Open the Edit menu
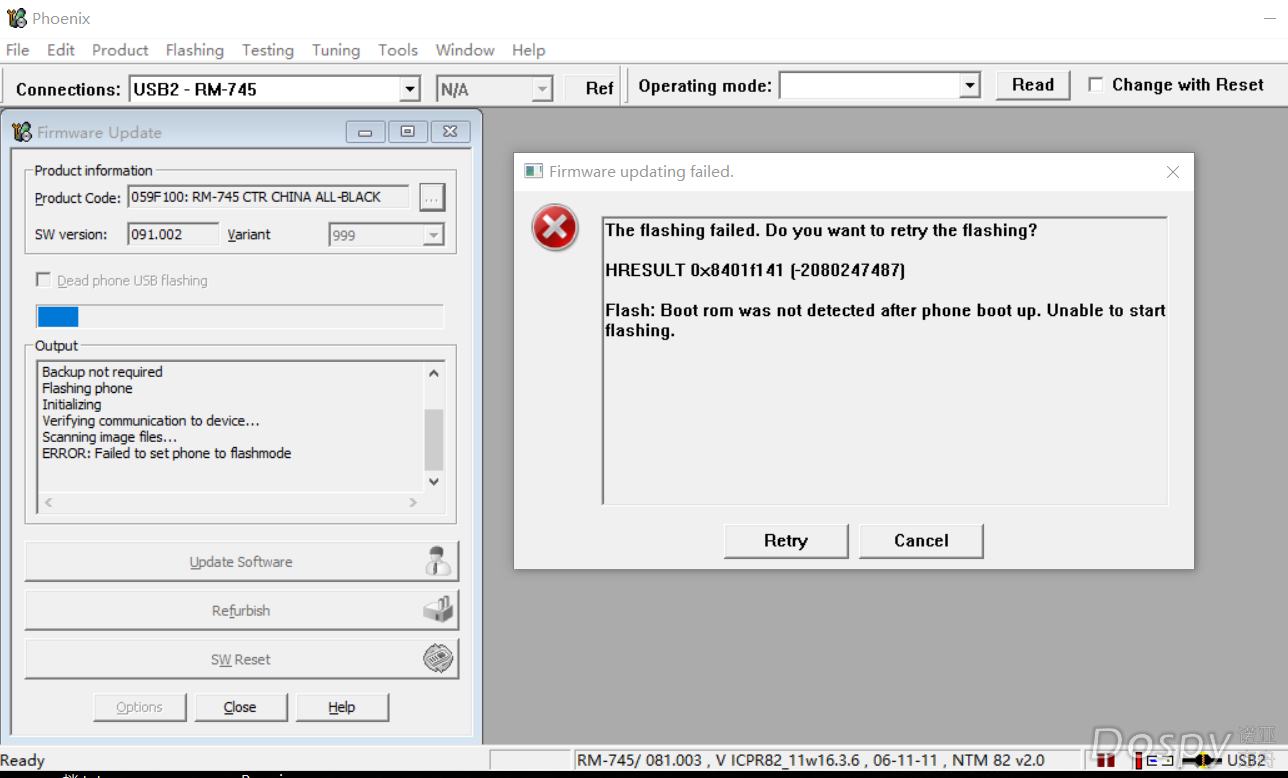 coord(61,50)
